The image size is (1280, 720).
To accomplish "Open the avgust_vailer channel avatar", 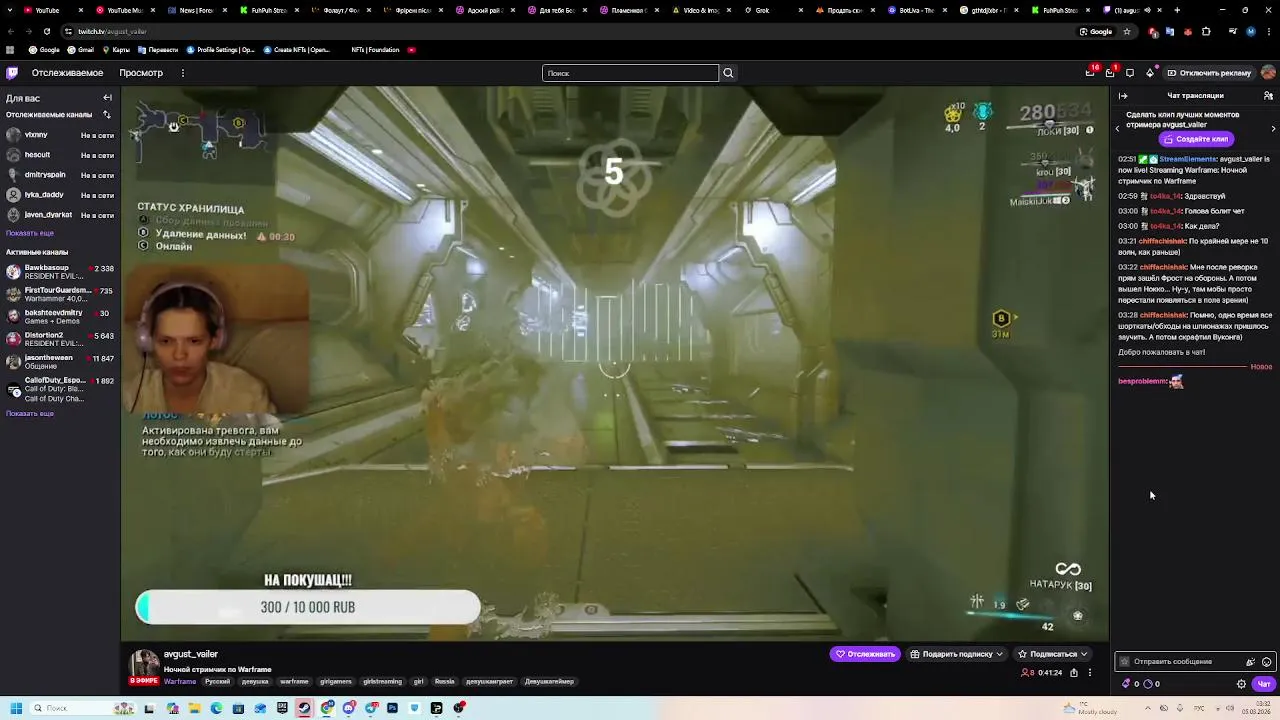I will point(145,664).
